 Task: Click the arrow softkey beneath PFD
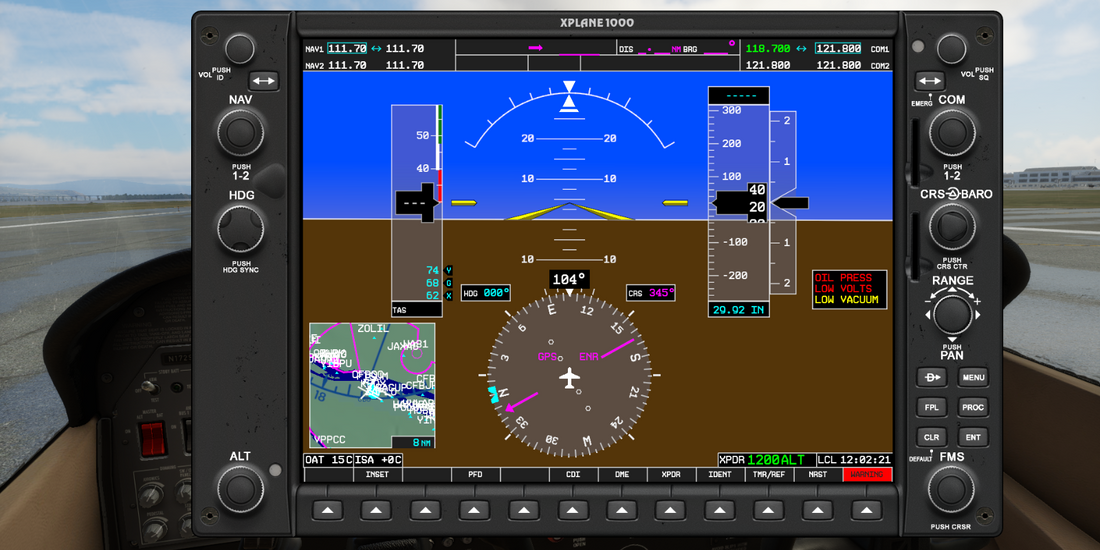(474, 510)
